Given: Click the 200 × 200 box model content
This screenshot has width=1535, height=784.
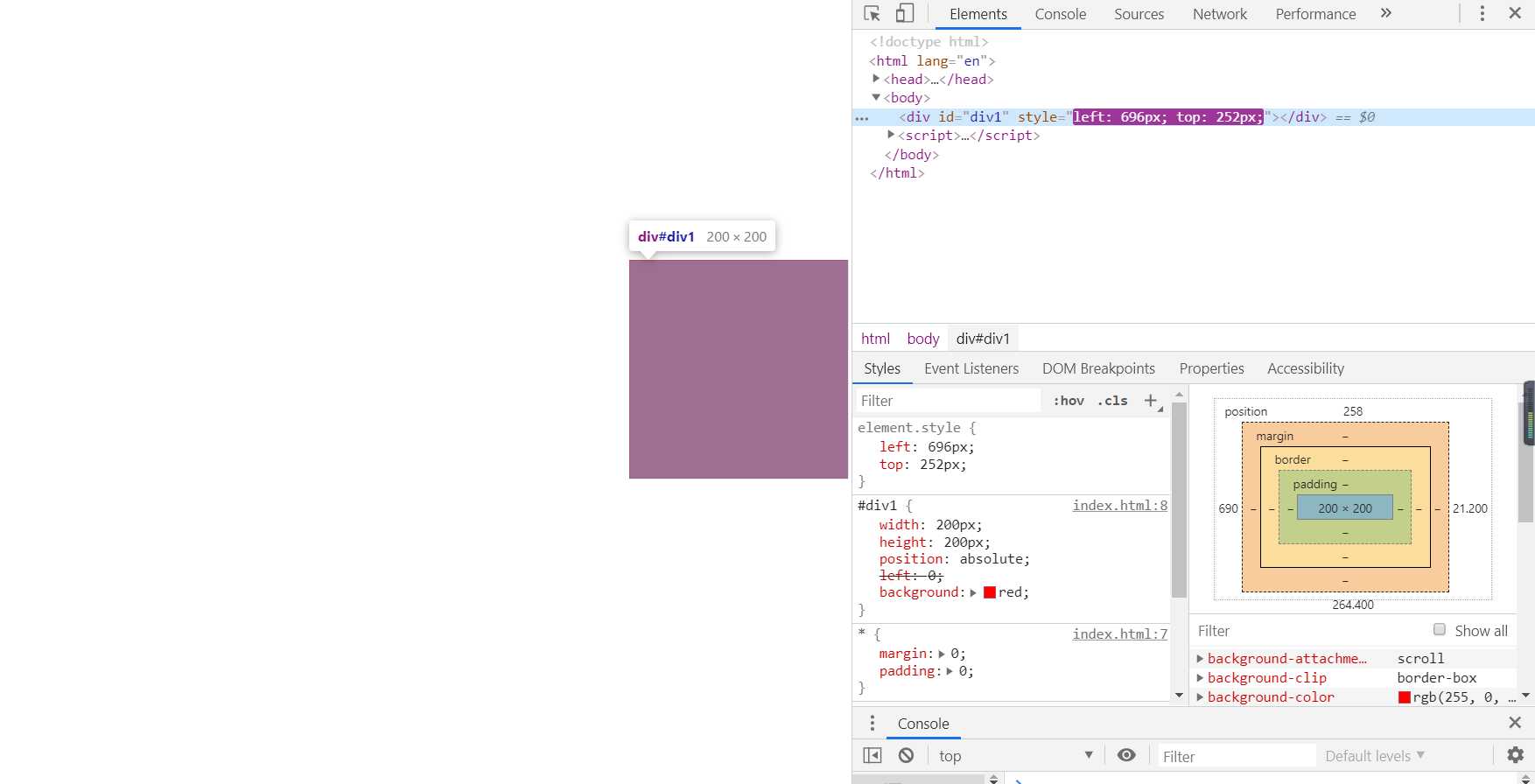Looking at the screenshot, I should (x=1345, y=508).
